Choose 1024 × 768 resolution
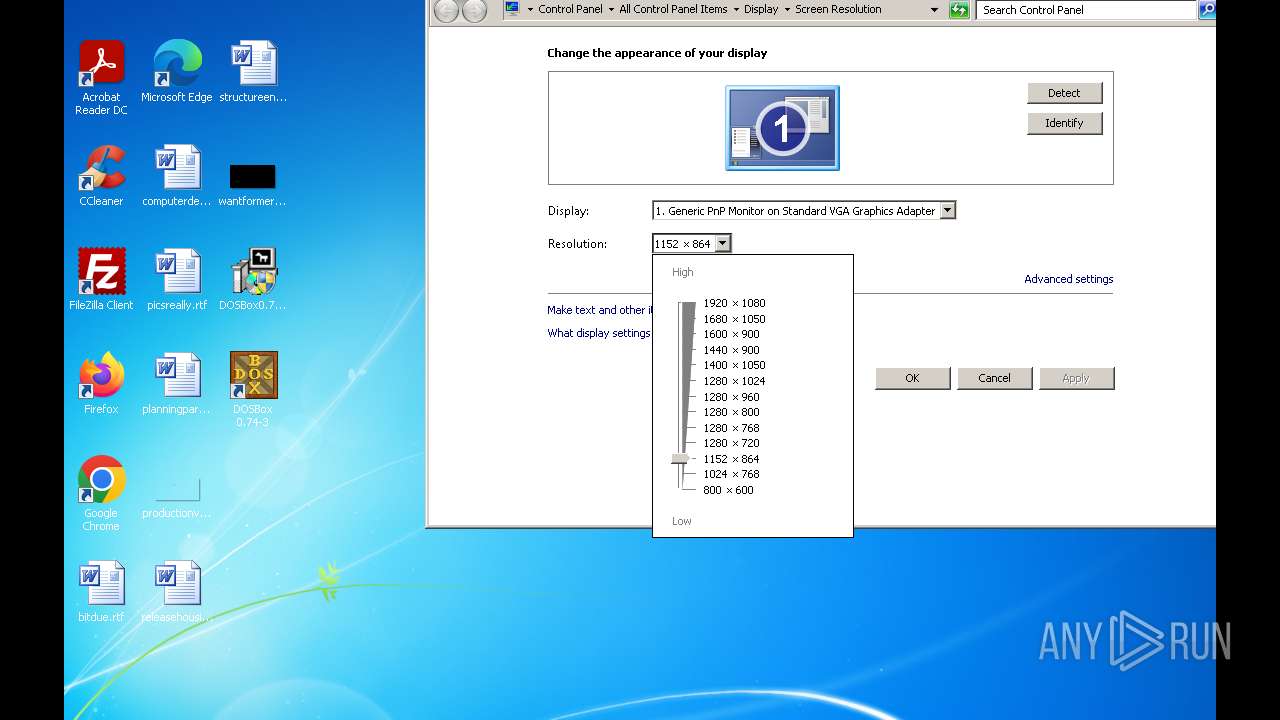 coord(731,474)
